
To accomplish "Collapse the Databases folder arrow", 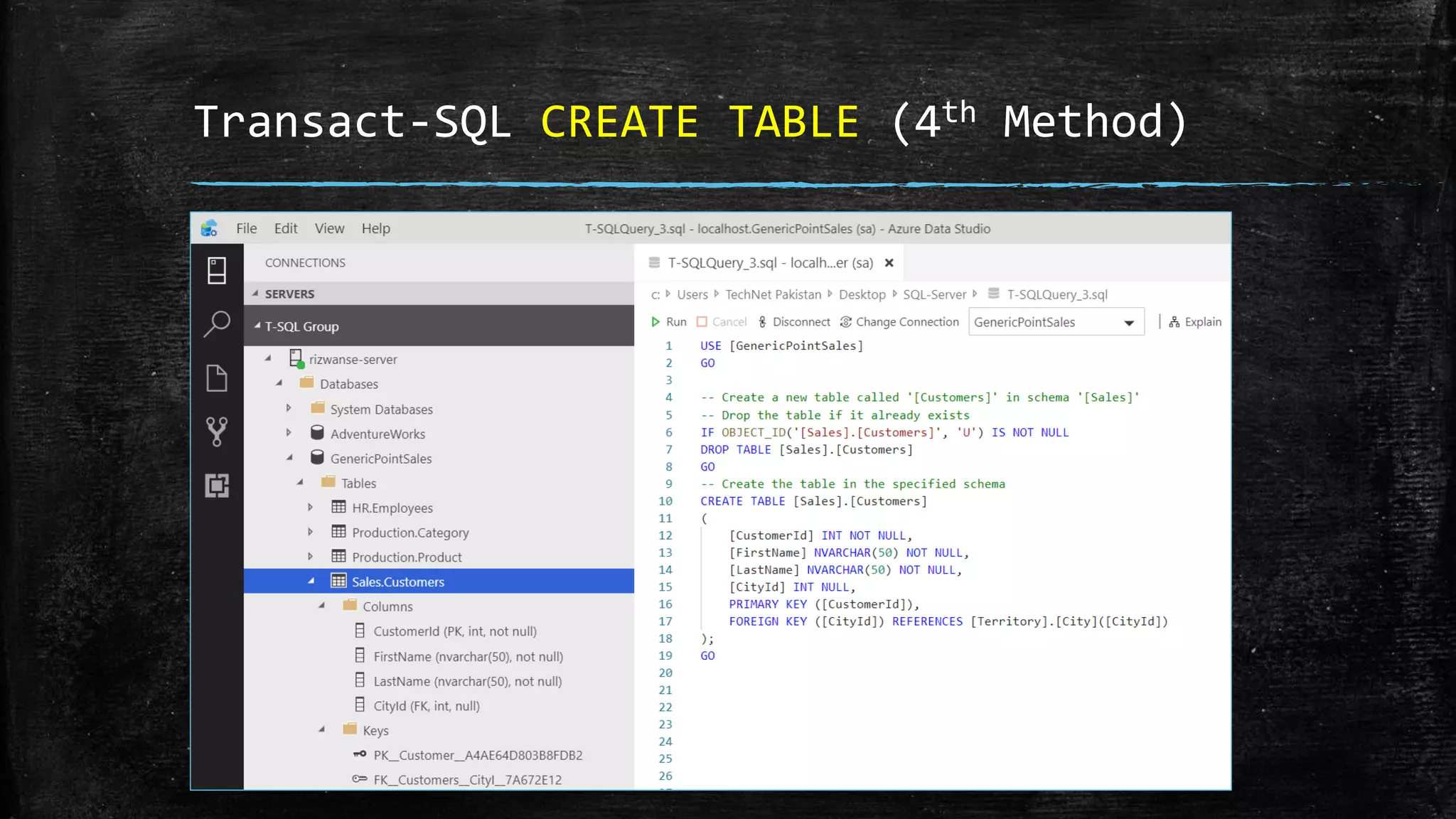I will coord(279,383).
